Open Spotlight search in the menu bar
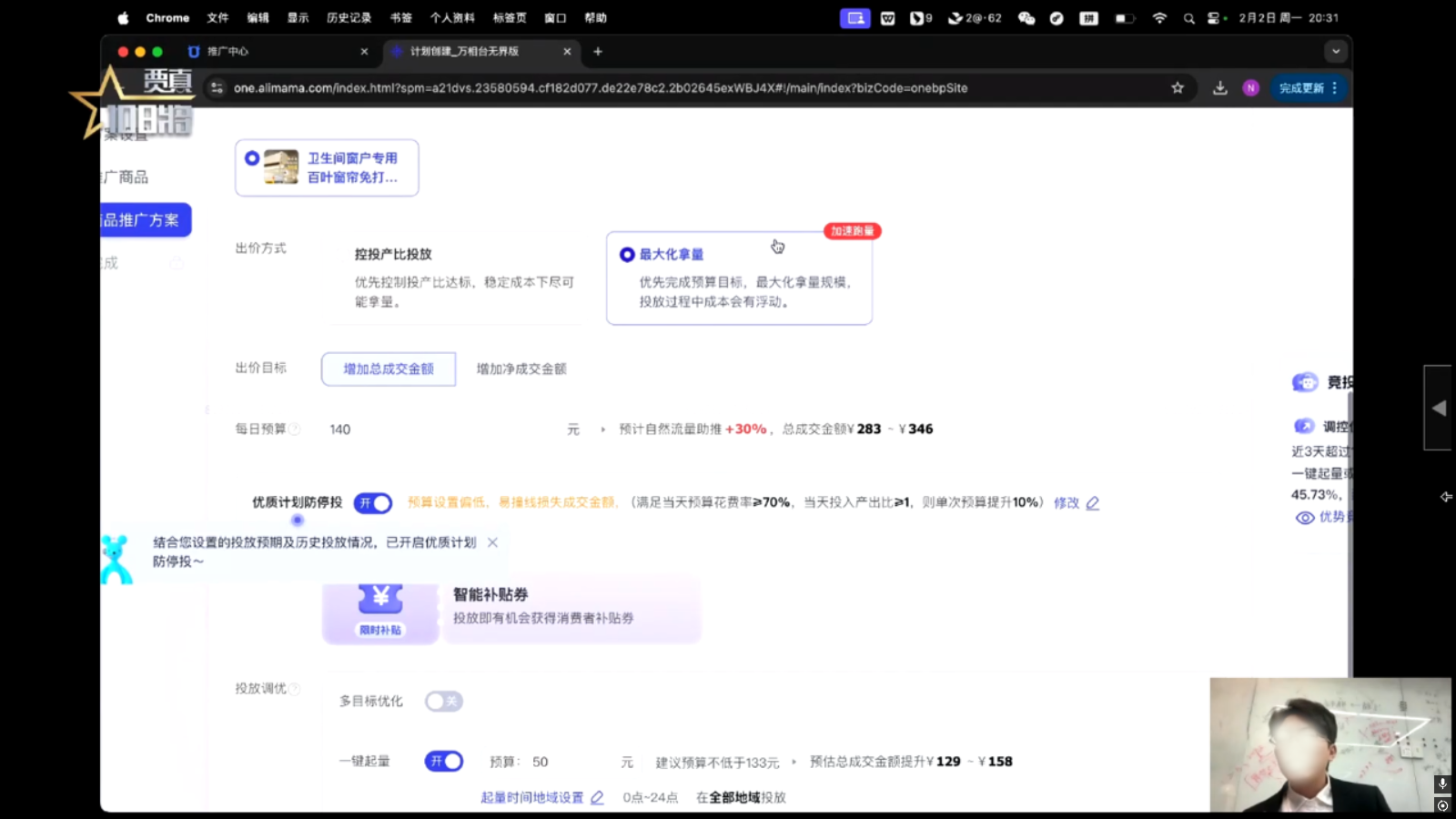The width and height of the screenshot is (1456, 819). (x=1188, y=18)
